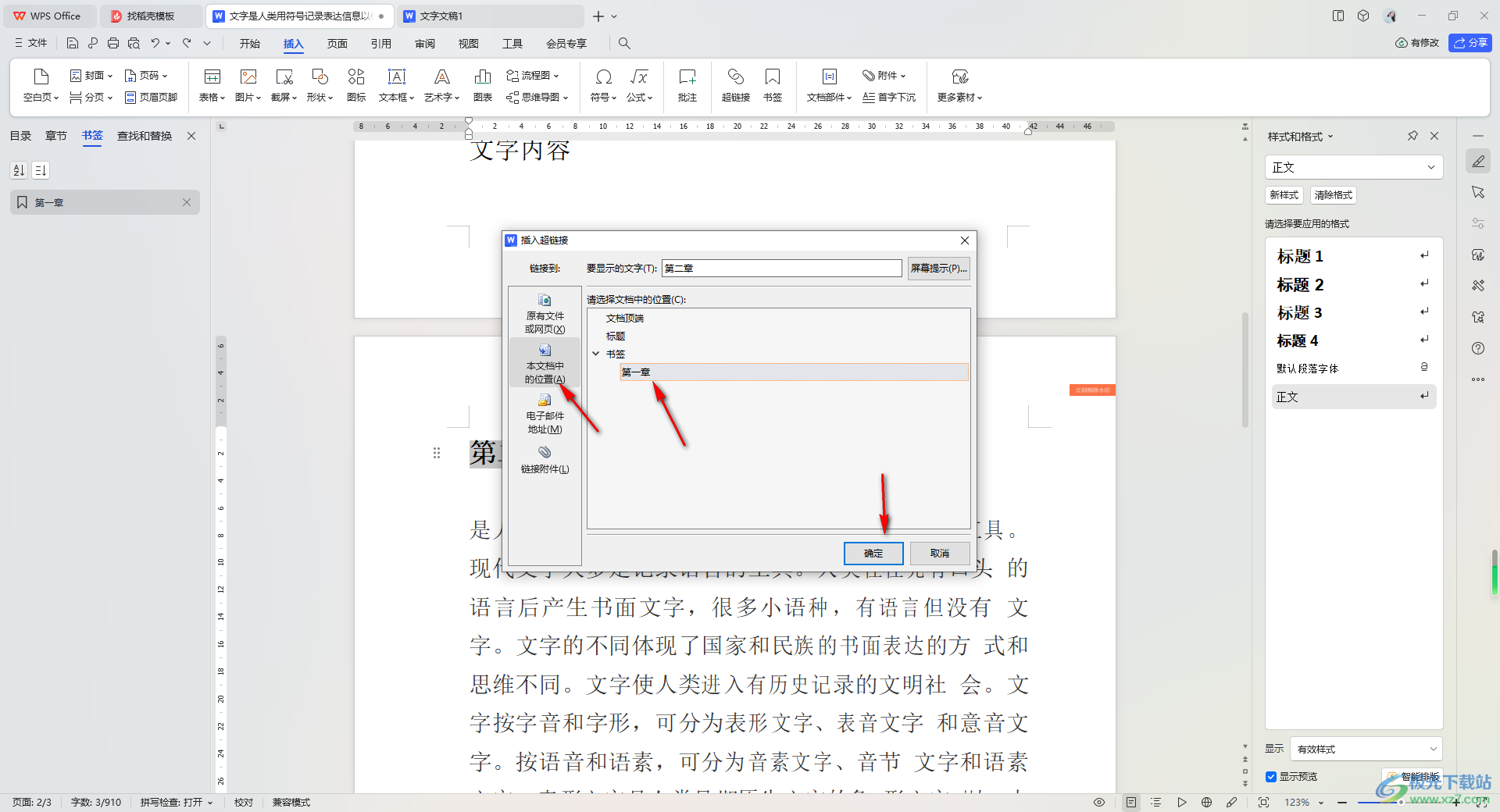Open the current style dropdown showing 正文
Image resolution: width=1500 pixels, height=812 pixels.
1353,167
